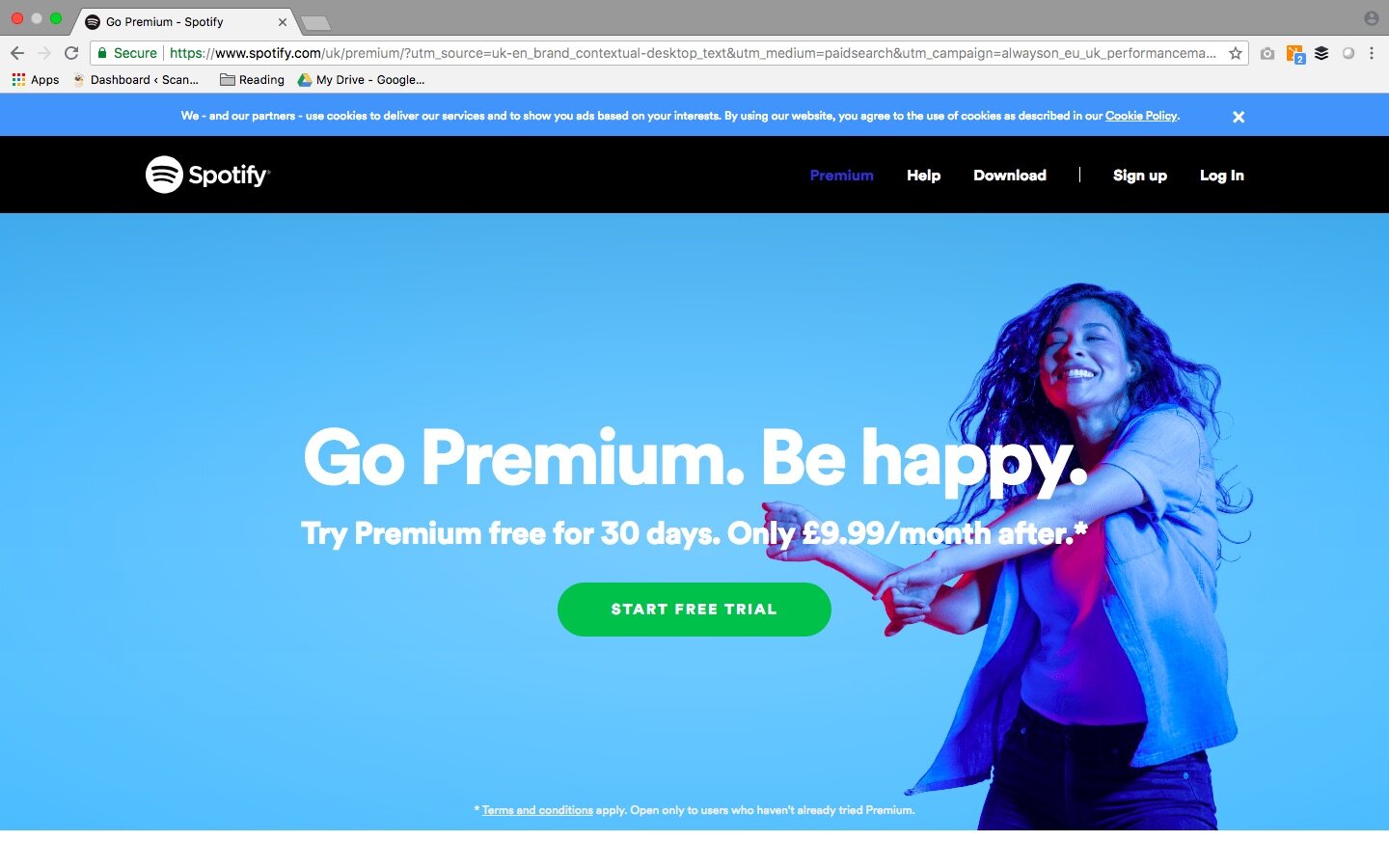Open the Premium nav item
1389x868 pixels.
(842, 176)
